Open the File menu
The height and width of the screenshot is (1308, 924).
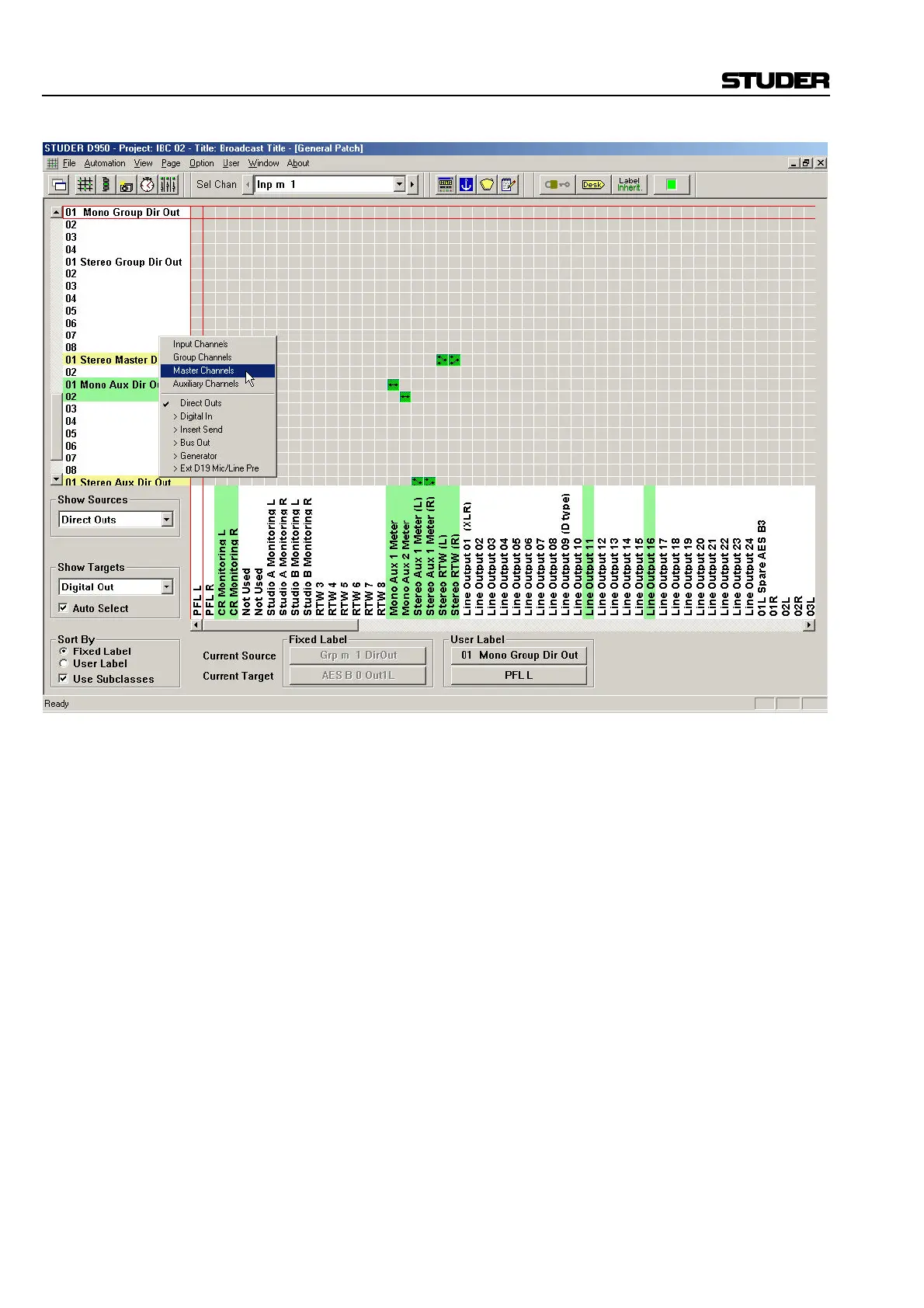(69, 163)
